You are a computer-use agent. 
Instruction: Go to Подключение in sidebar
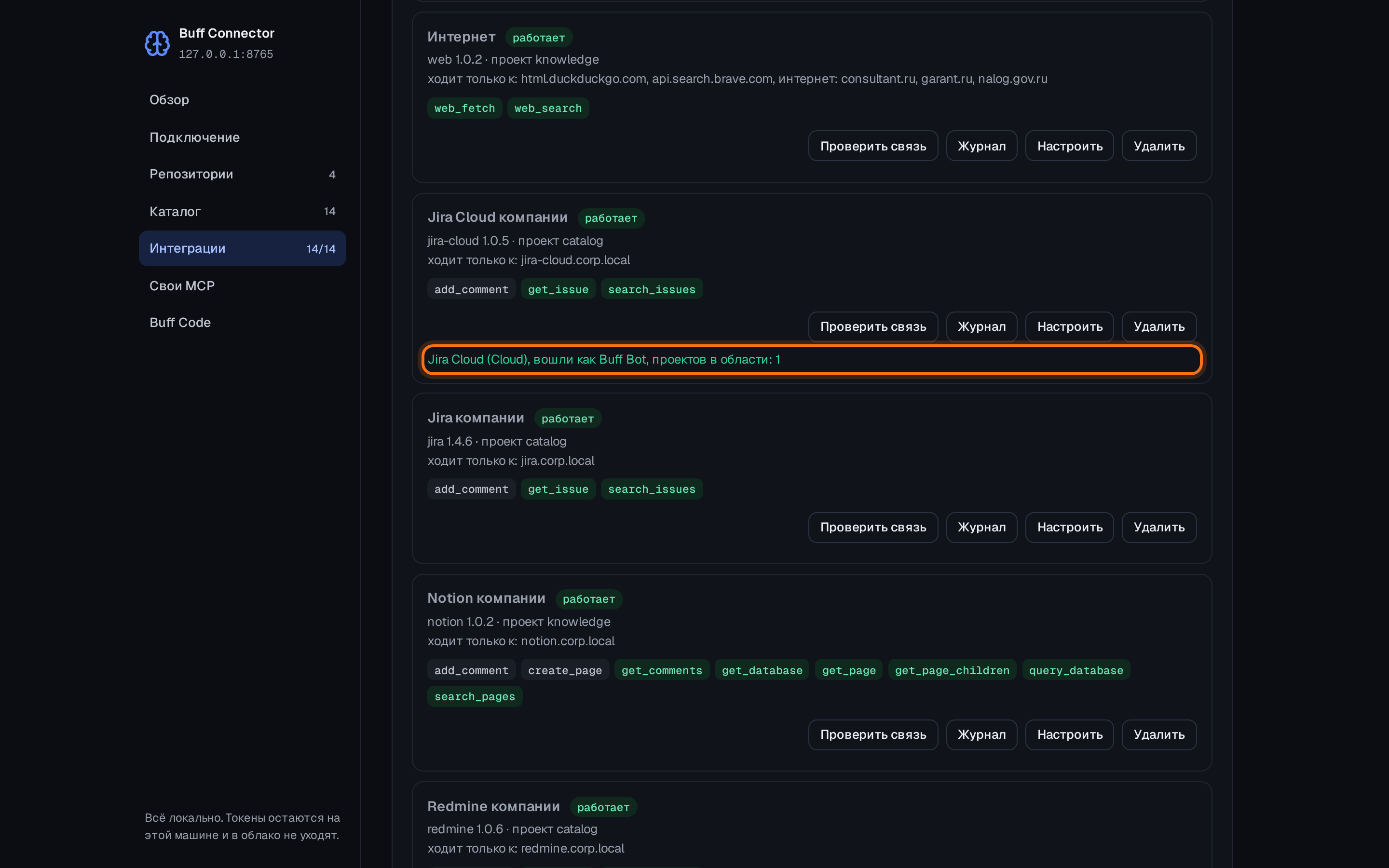click(x=242, y=137)
